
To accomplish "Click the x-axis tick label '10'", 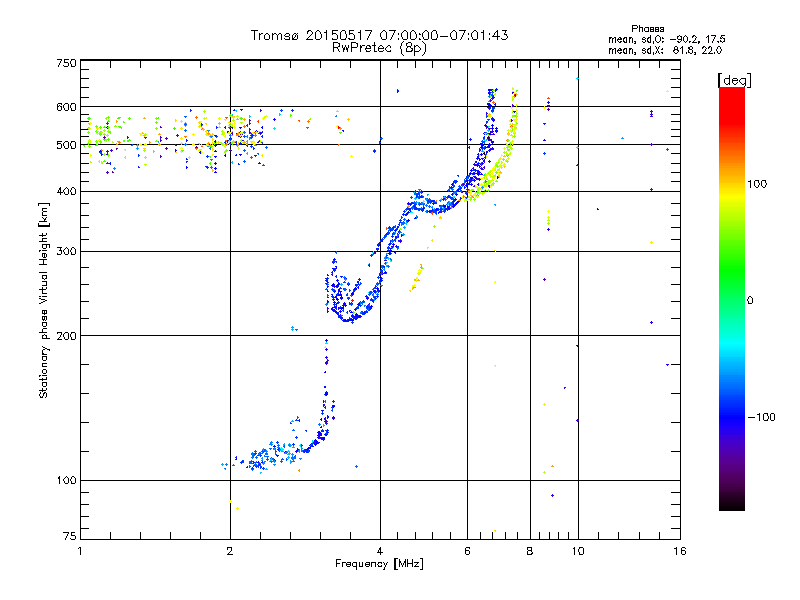I will click(578, 551).
